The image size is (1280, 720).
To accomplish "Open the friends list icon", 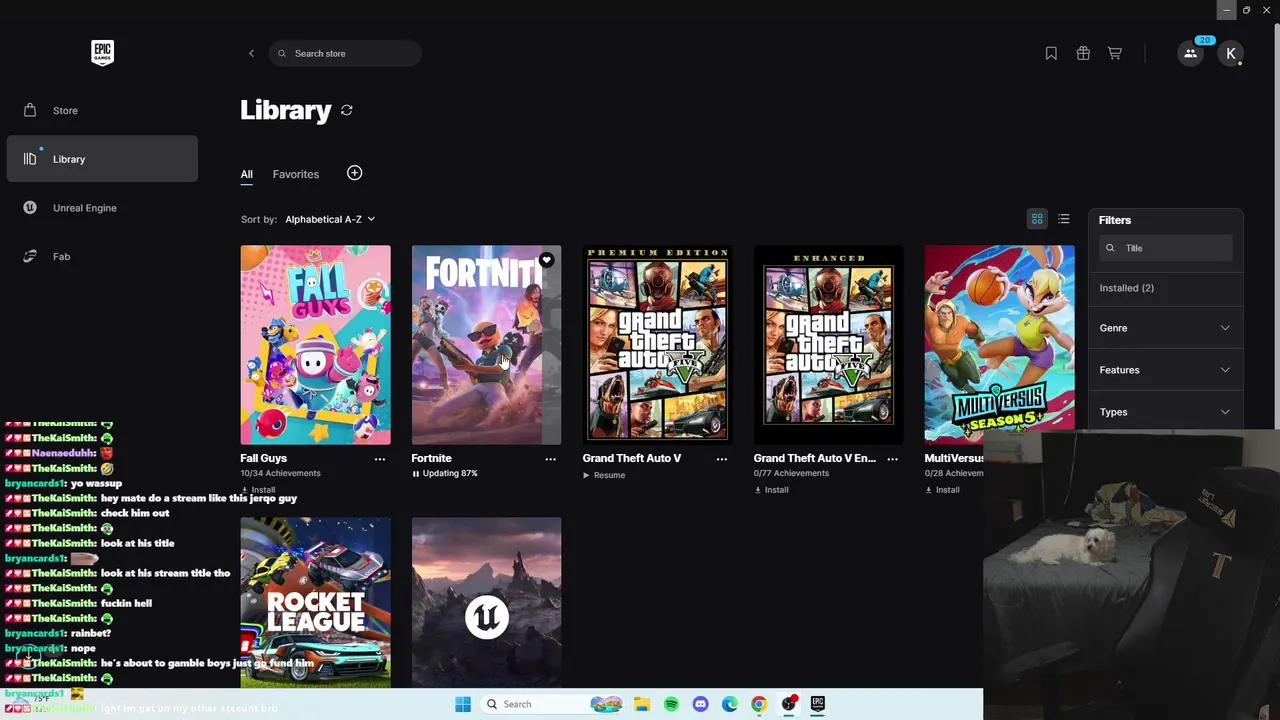I will click(x=1190, y=54).
